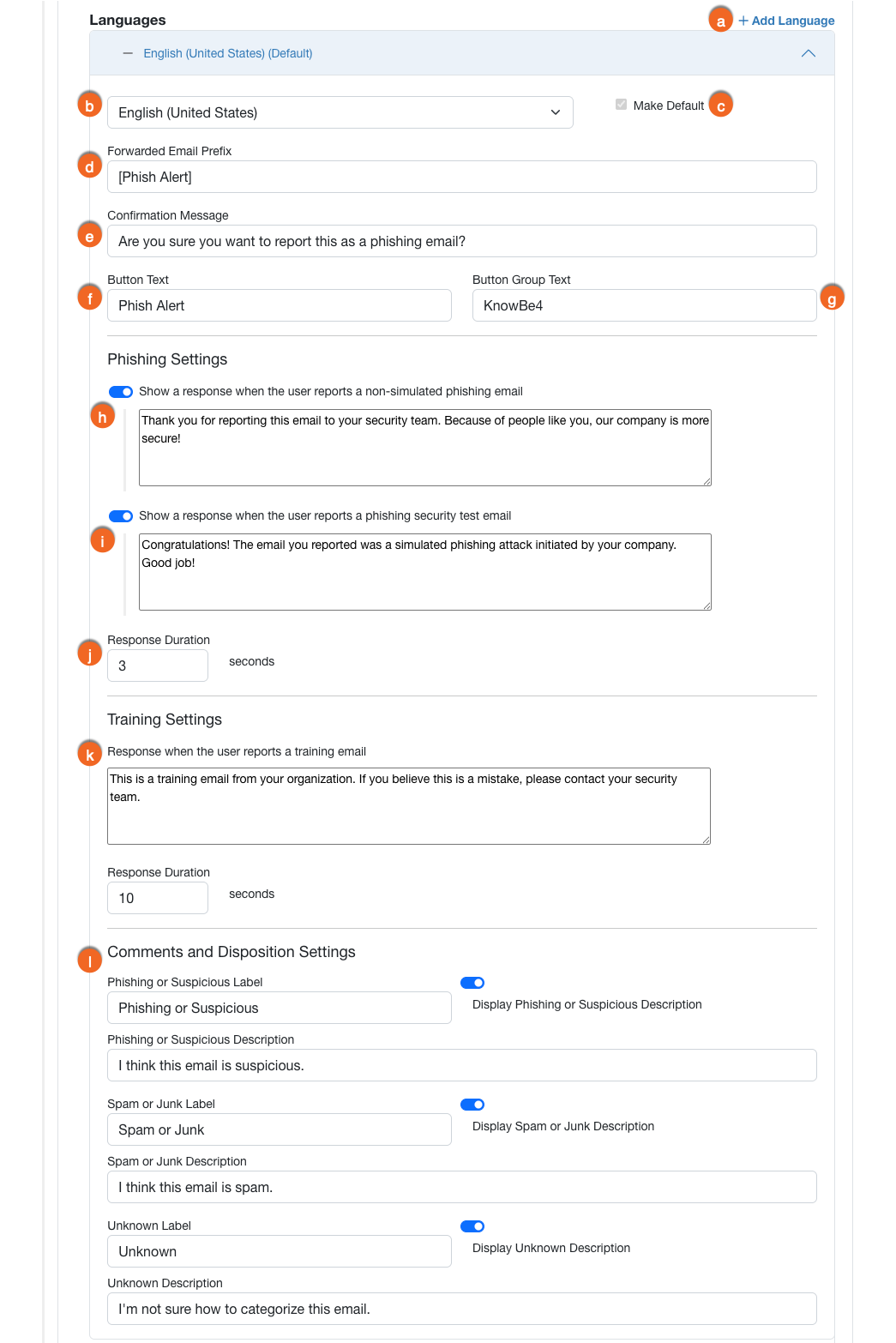896x1343 pixels.
Task: Toggle Display Spam or Junk Description
Action: point(472,1105)
